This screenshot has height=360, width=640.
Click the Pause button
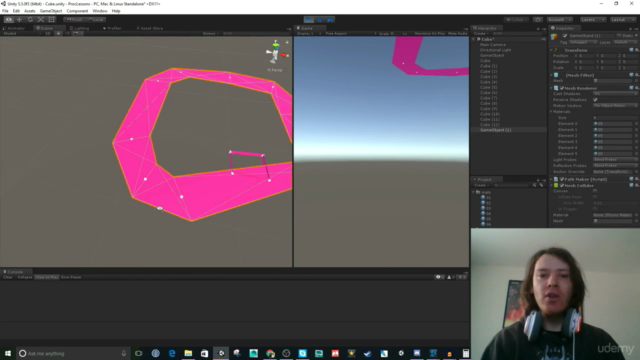tap(320, 20)
